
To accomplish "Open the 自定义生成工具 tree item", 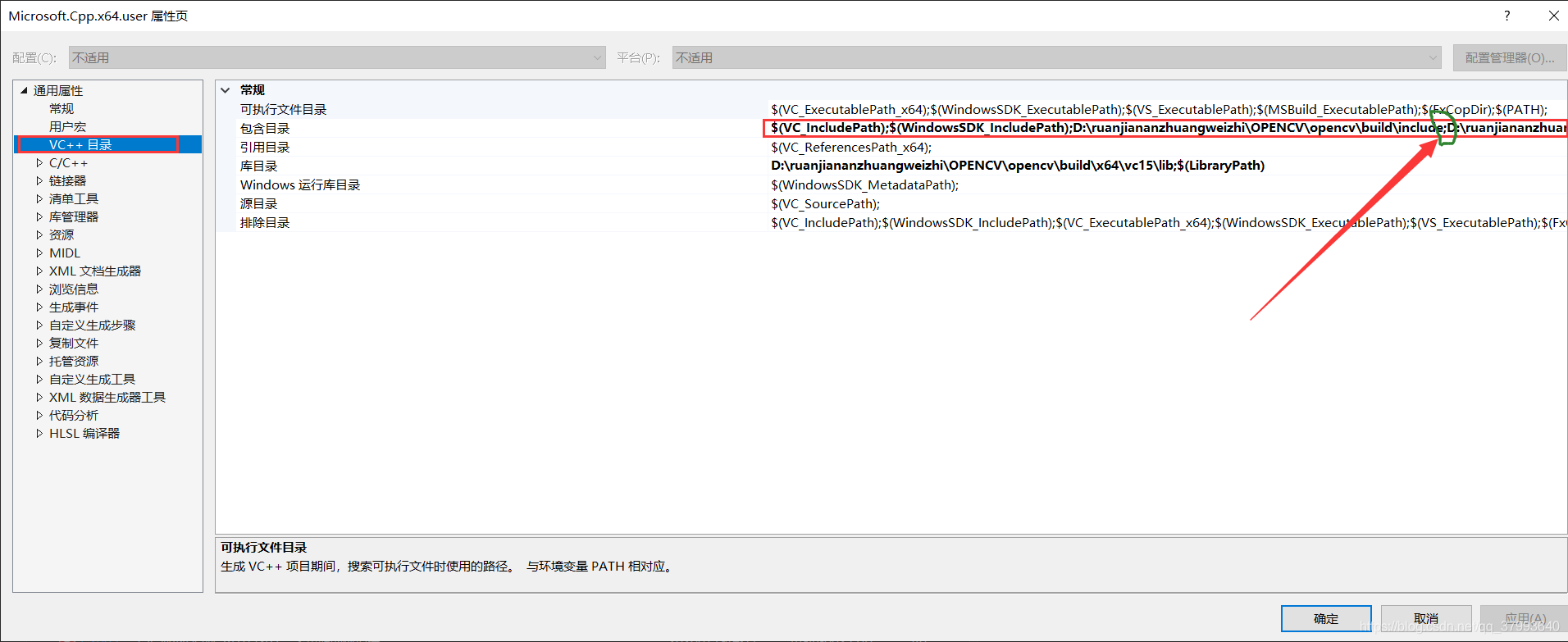I will [x=92, y=379].
